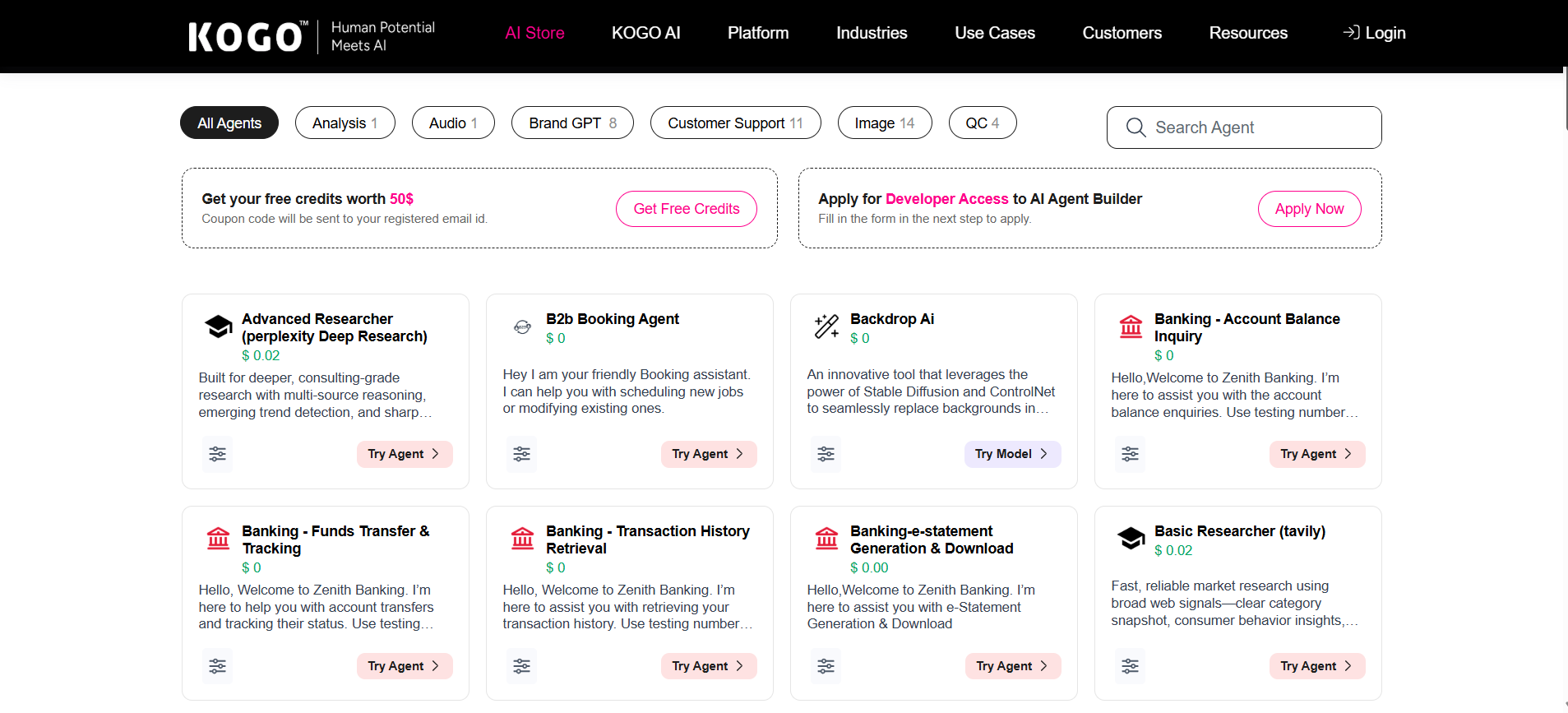Filter by Analysis category
Screen dimensions: 1568x713
(x=345, y=123)
